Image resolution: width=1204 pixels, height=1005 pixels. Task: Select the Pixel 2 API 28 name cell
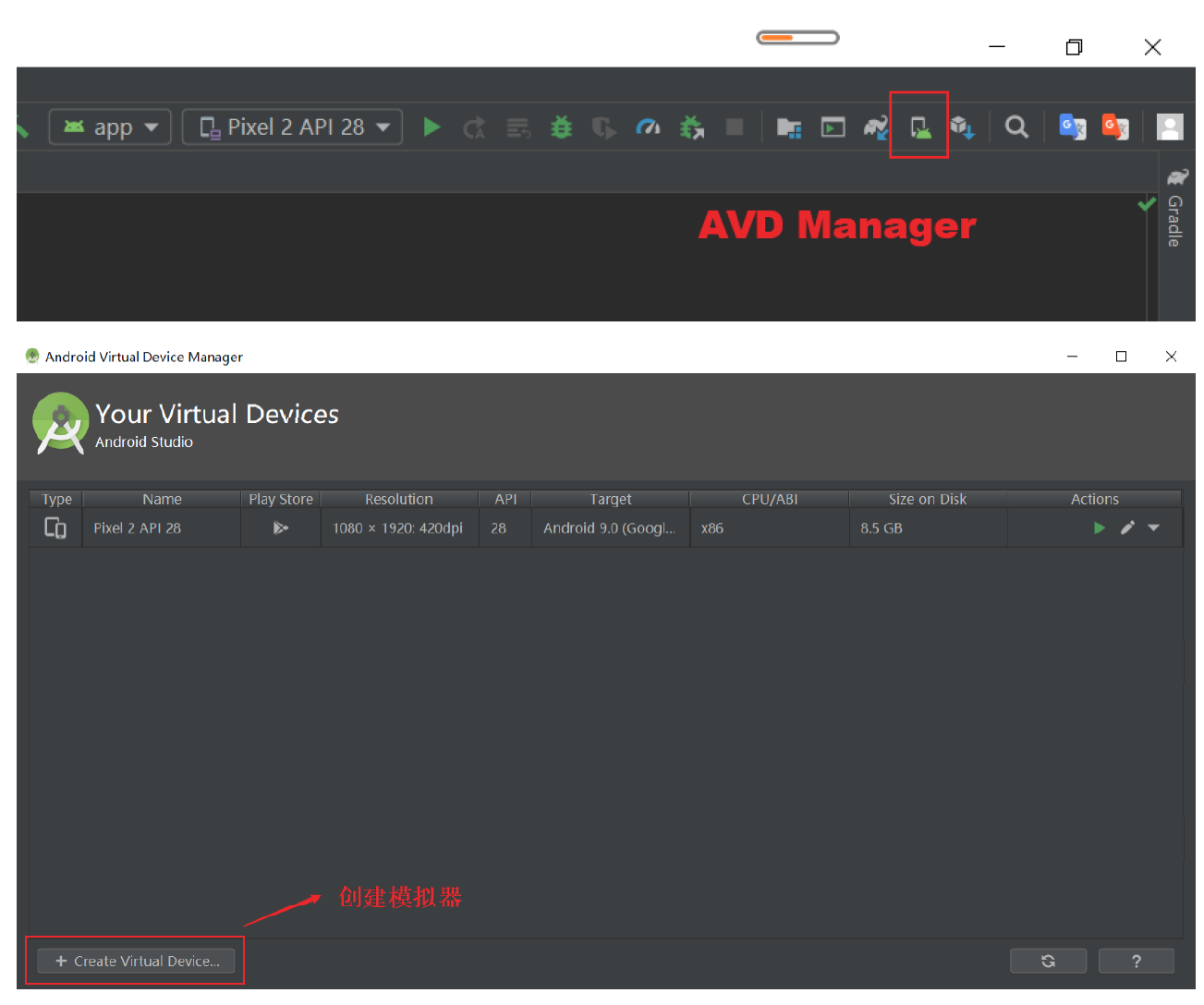[162, 527]
